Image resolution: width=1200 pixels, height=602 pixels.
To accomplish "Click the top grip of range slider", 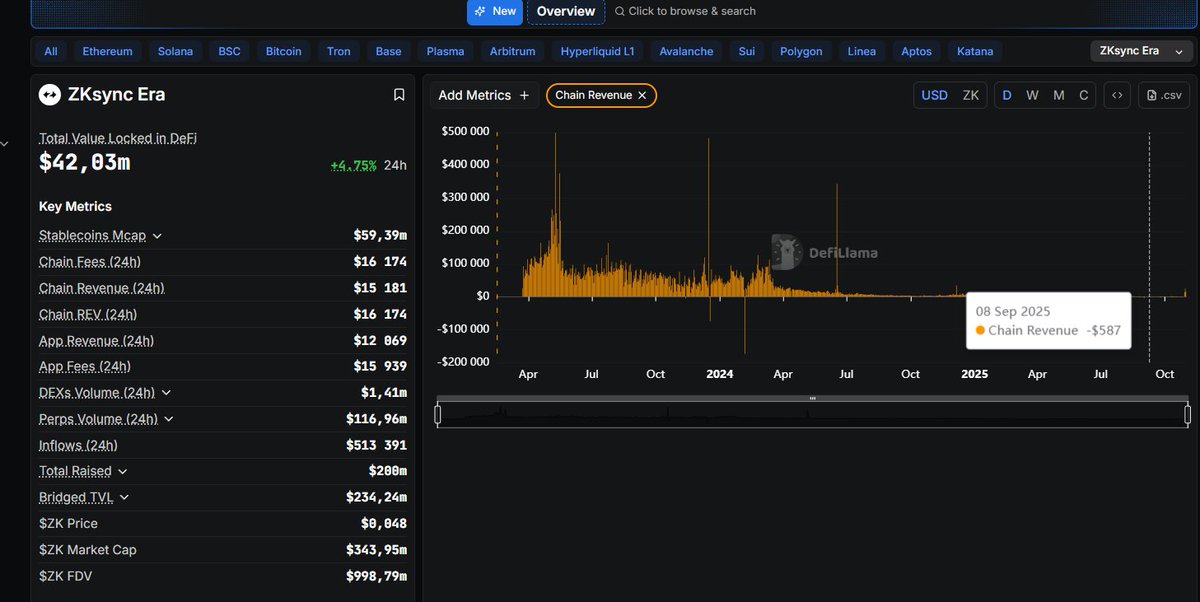I will [812, 398].
